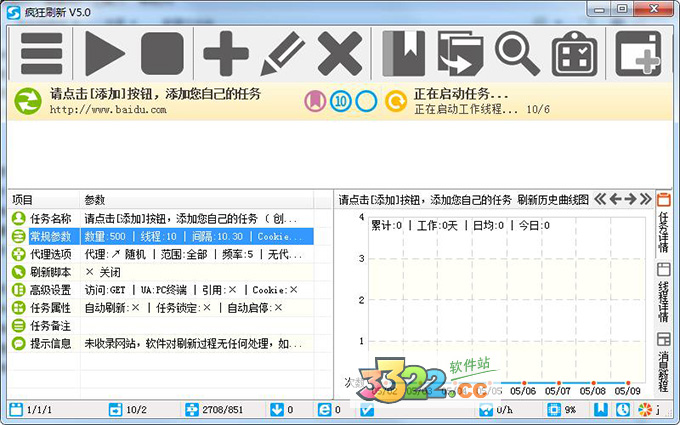The height and width of the screenshot is (425, 680).
Task: Add a new task with the plus icon
Action: point(226,53)
